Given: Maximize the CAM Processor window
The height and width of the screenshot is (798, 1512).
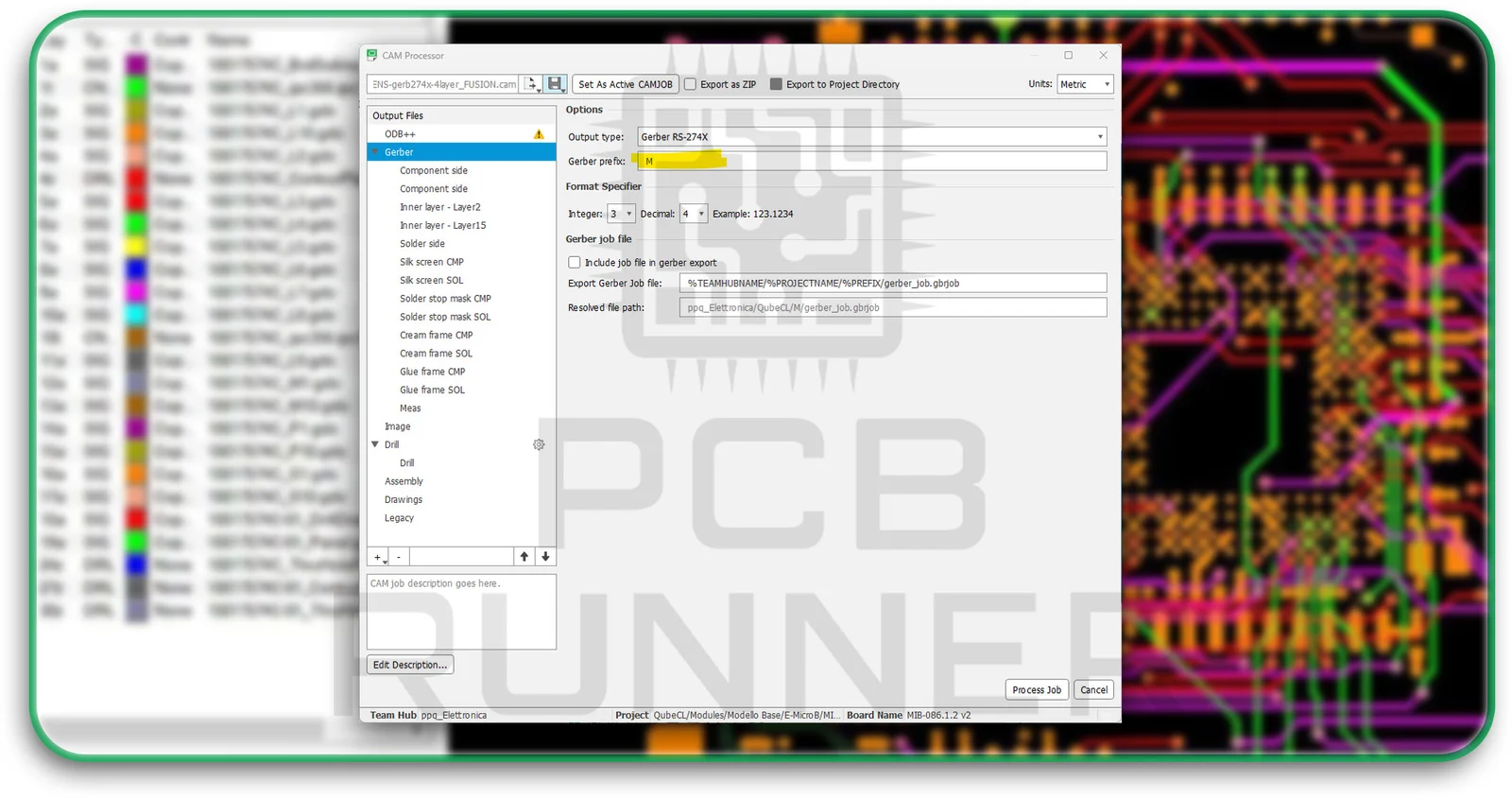Looking at the screenshot, I should point(1068,56).
